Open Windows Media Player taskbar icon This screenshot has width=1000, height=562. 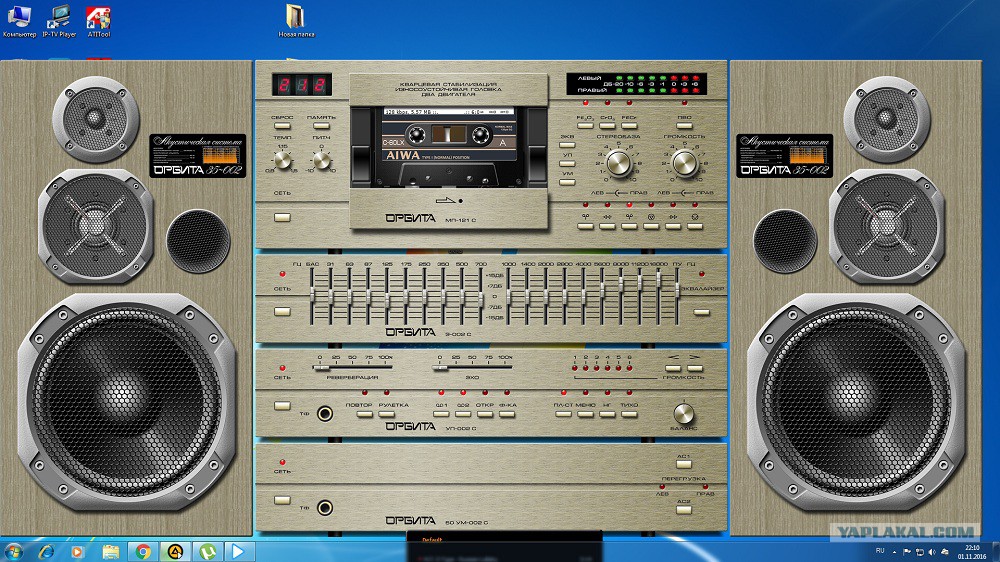click(78, 551)
